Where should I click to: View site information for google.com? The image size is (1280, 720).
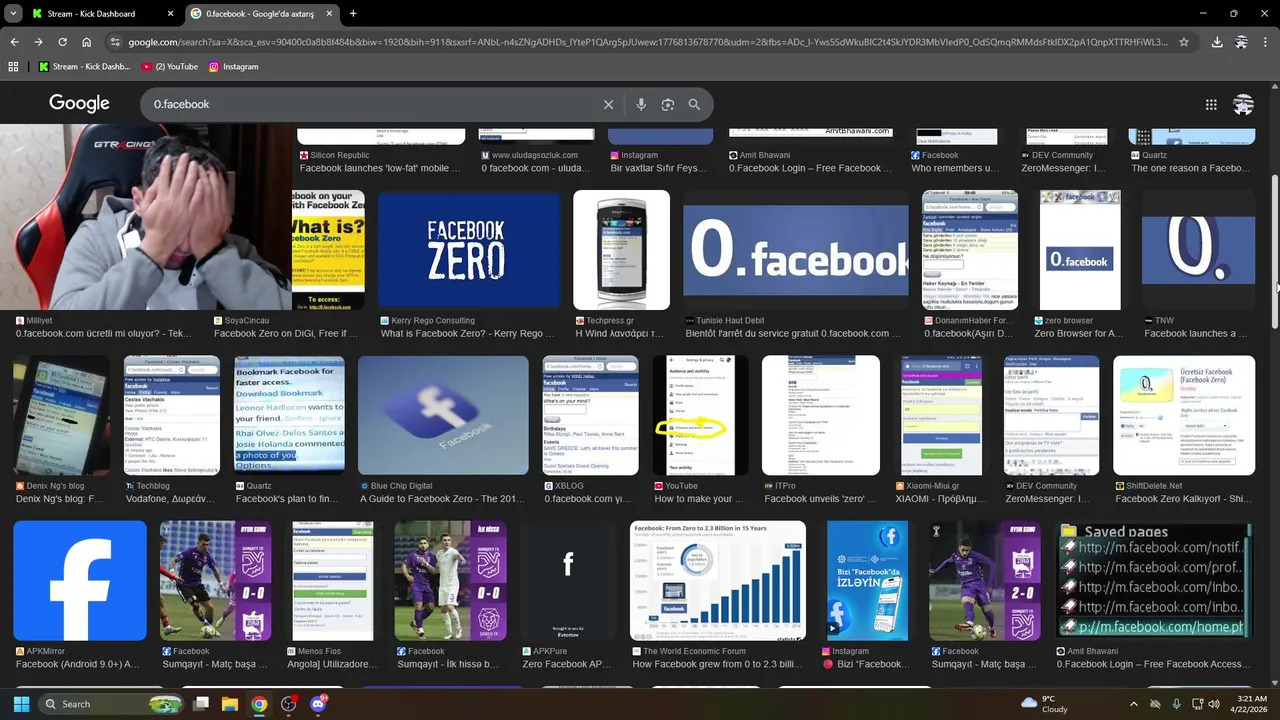115,42
